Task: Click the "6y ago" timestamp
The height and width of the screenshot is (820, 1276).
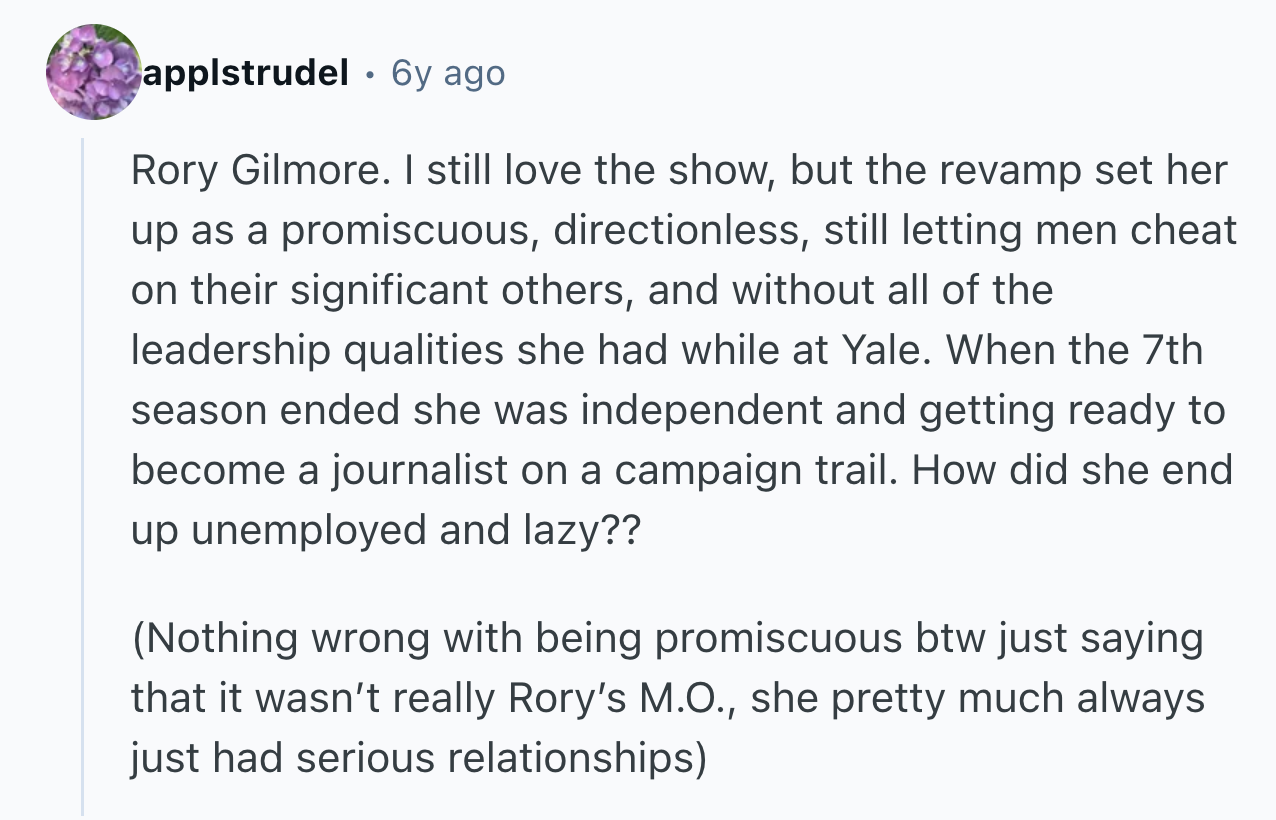Action: coord(449,73)
